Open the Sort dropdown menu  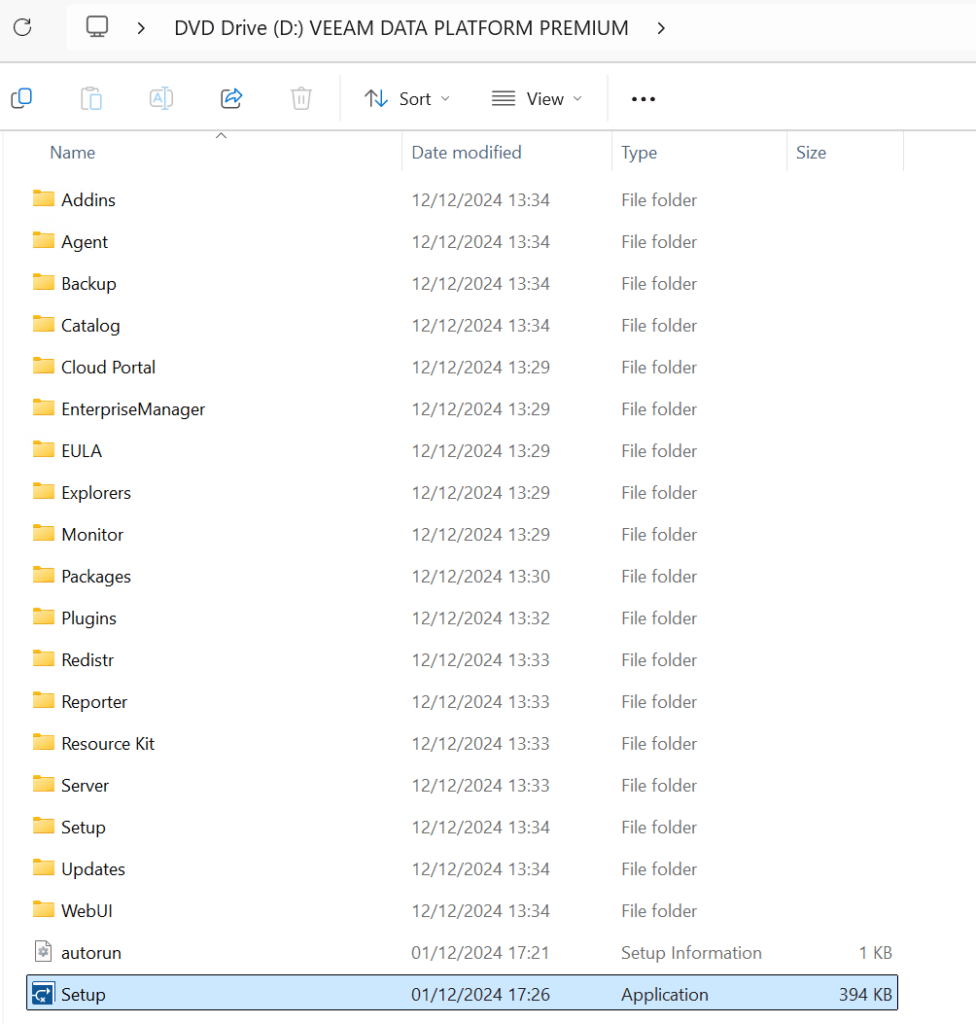[407, 99]
